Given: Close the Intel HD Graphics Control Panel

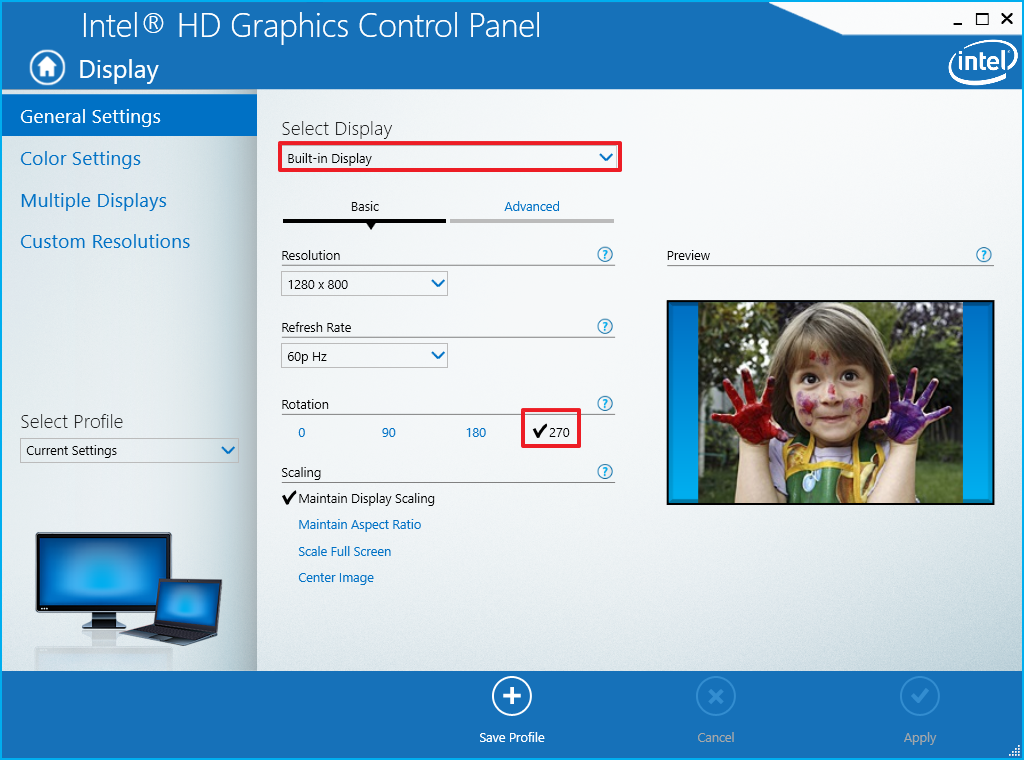Looking at the screenshot, I should (x=1006, y=19).
